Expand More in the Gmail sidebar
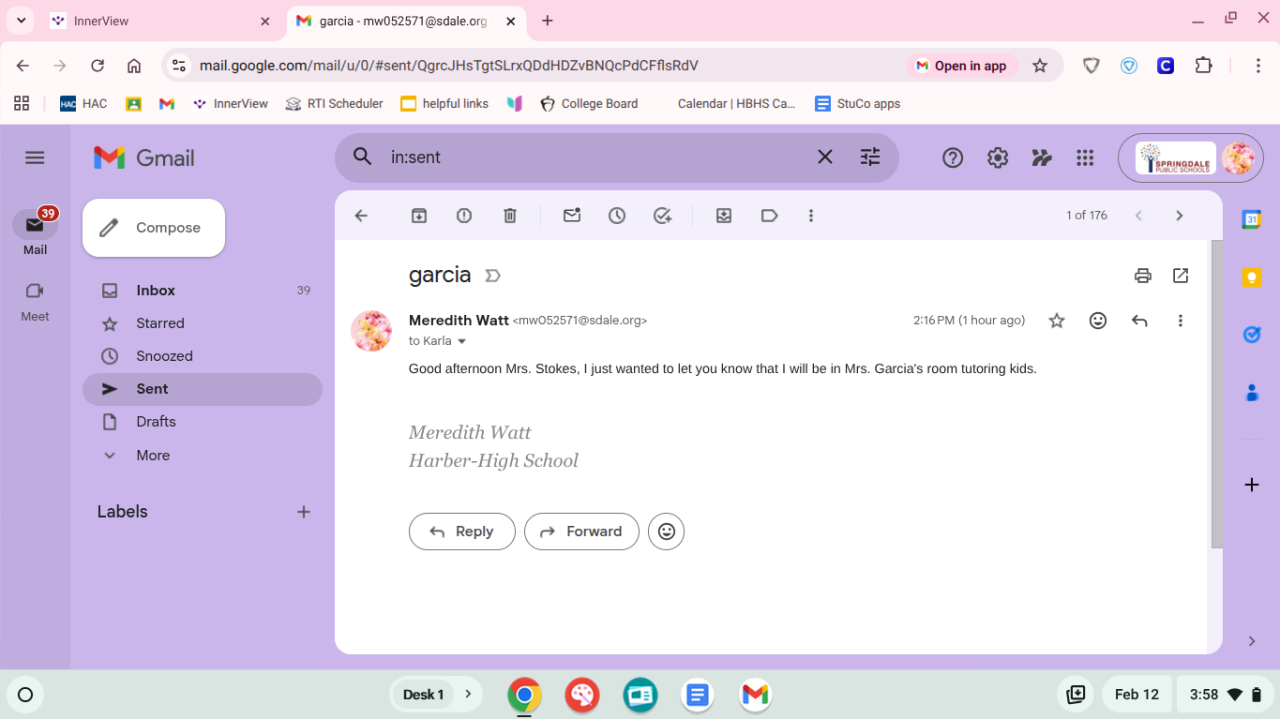The image size is (1280, 719). pos(153,455)
